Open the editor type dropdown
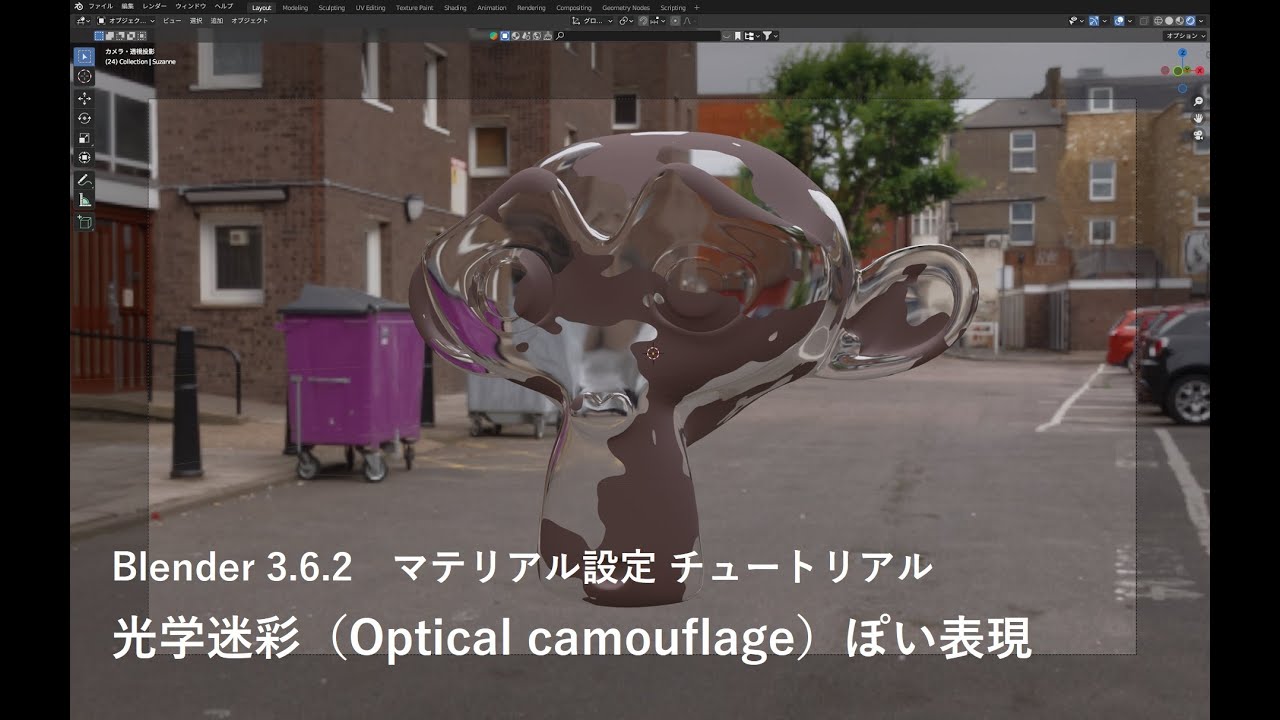This screenshot has height=720, width=1280. point(83,21)
